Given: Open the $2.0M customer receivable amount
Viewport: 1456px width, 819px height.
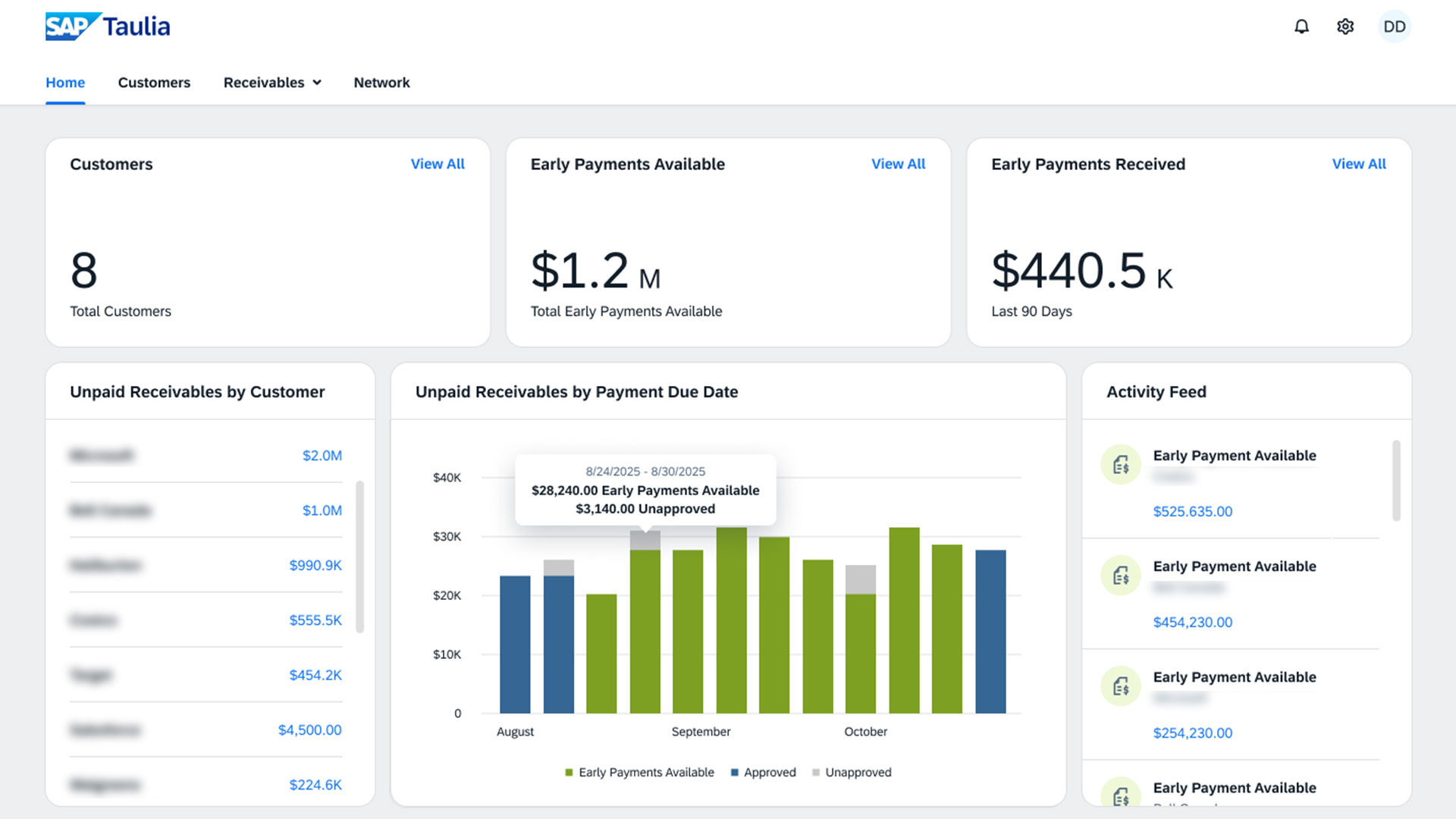Looking at the screenshot, I should pos(322,456).
